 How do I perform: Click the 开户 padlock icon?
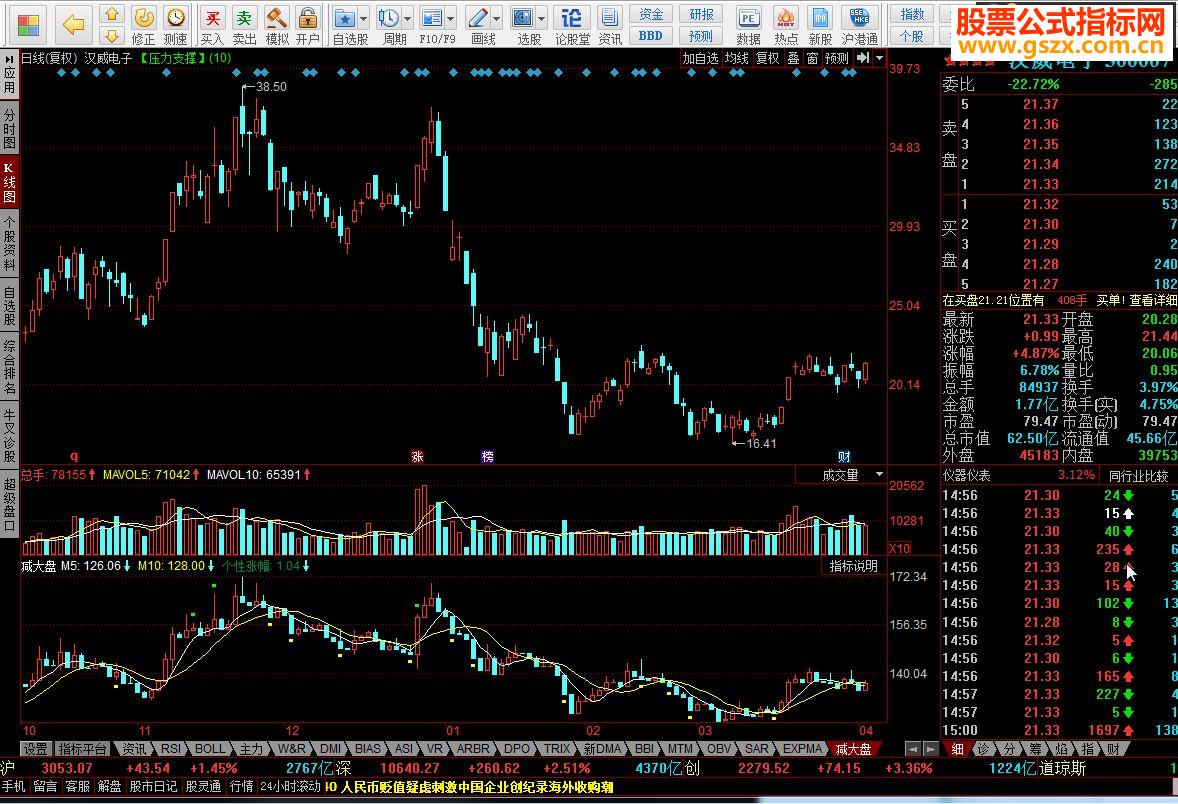308,18
